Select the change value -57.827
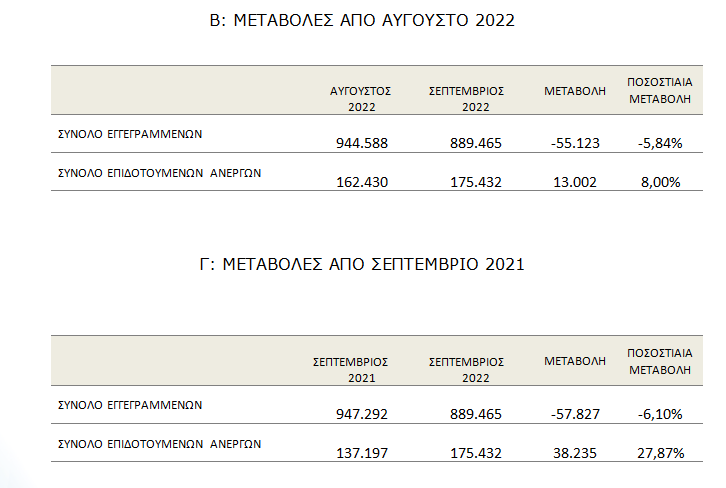726x488 pixels. [575, 414]
